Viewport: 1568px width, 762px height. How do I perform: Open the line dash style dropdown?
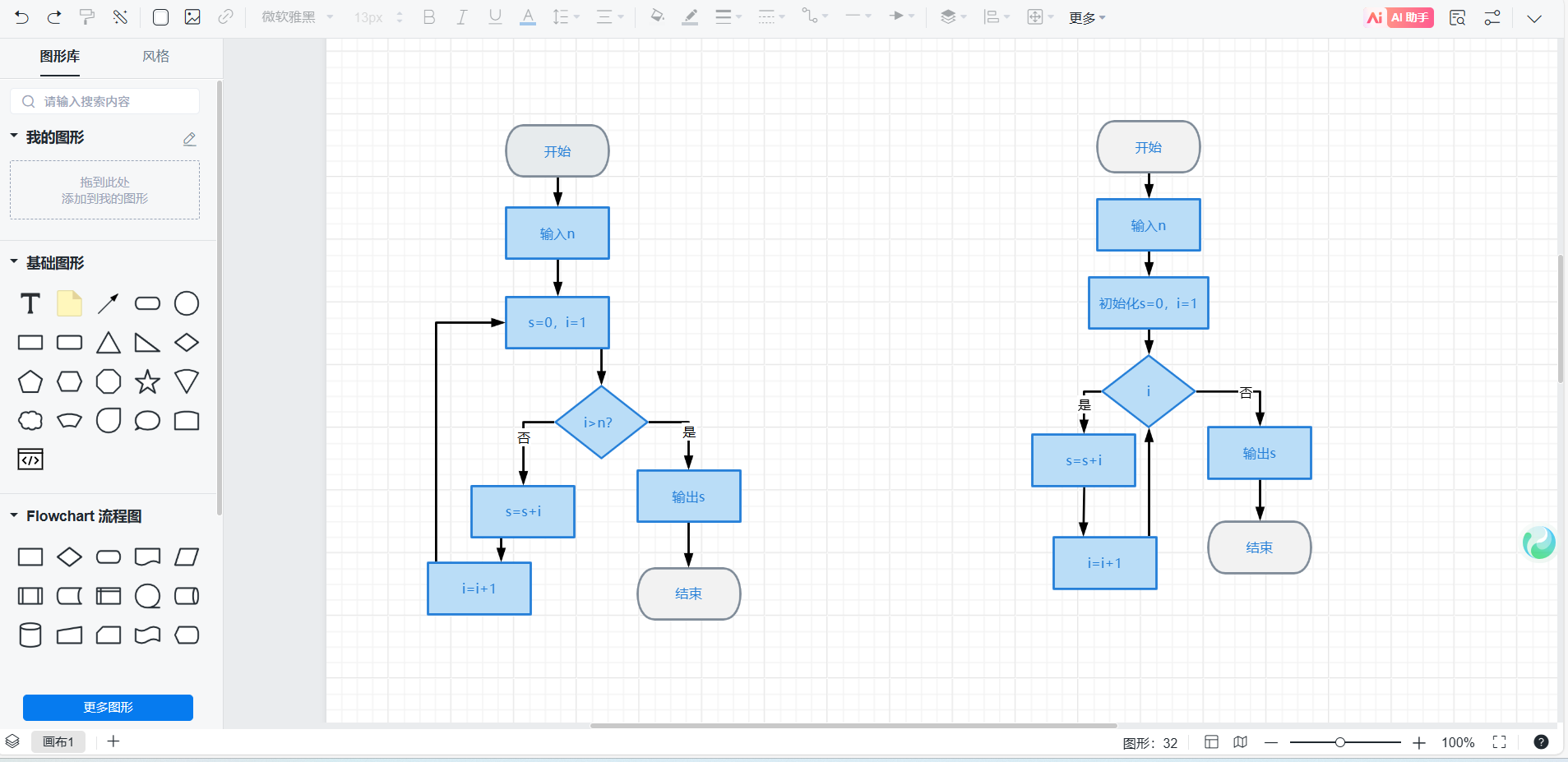click(x=771, y=17)
